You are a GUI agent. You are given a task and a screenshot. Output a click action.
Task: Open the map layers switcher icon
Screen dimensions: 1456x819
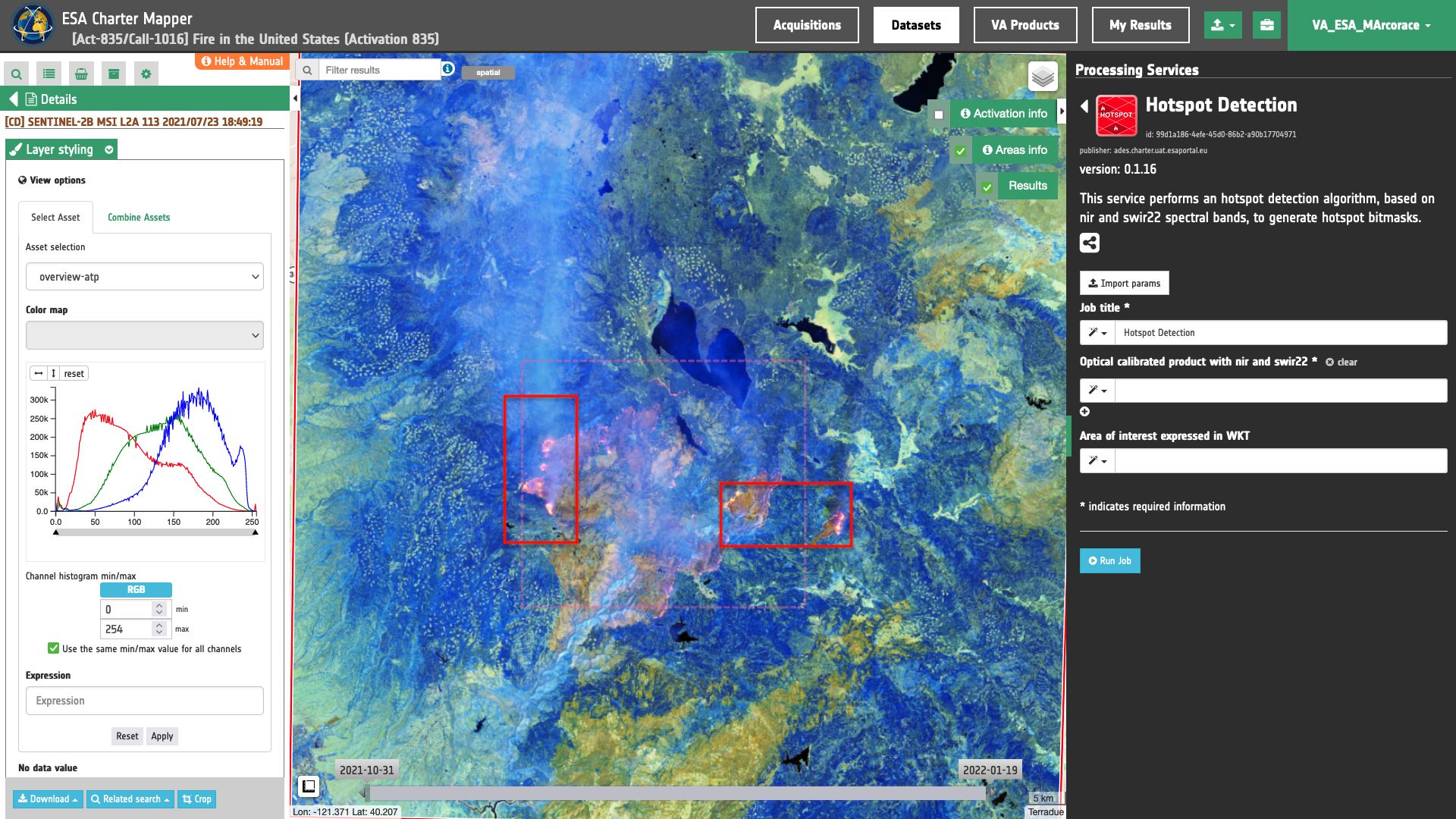point(1043,76)
